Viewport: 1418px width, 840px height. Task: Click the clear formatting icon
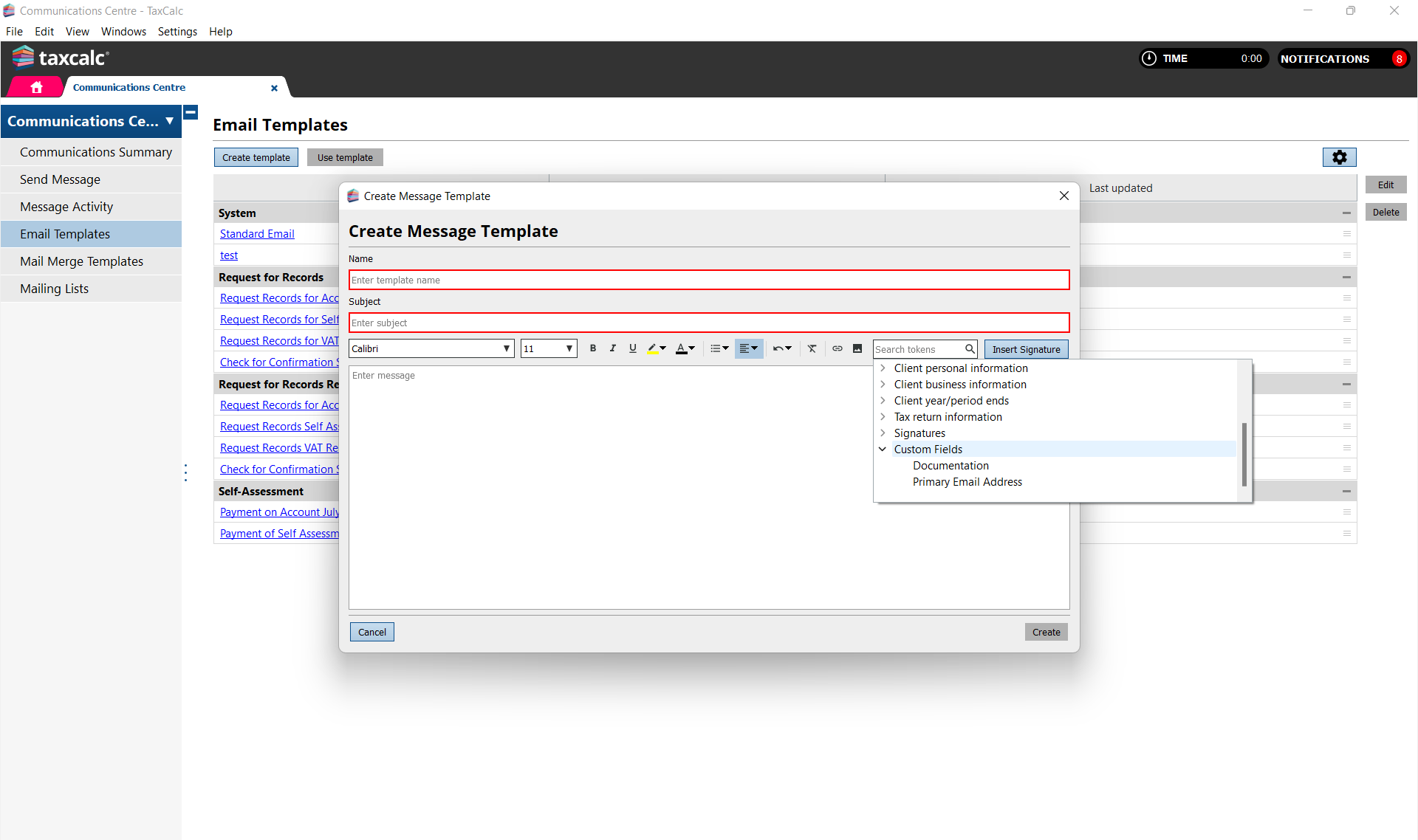(x=812, y=348)
